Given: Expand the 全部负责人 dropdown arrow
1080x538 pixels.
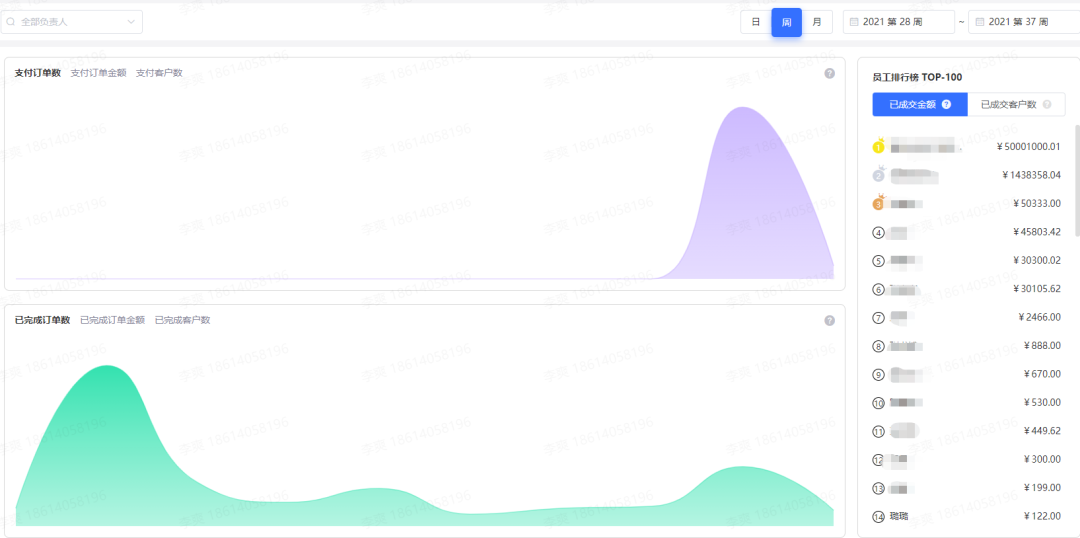Looking at the screenshot, I should tap(132, 22).
